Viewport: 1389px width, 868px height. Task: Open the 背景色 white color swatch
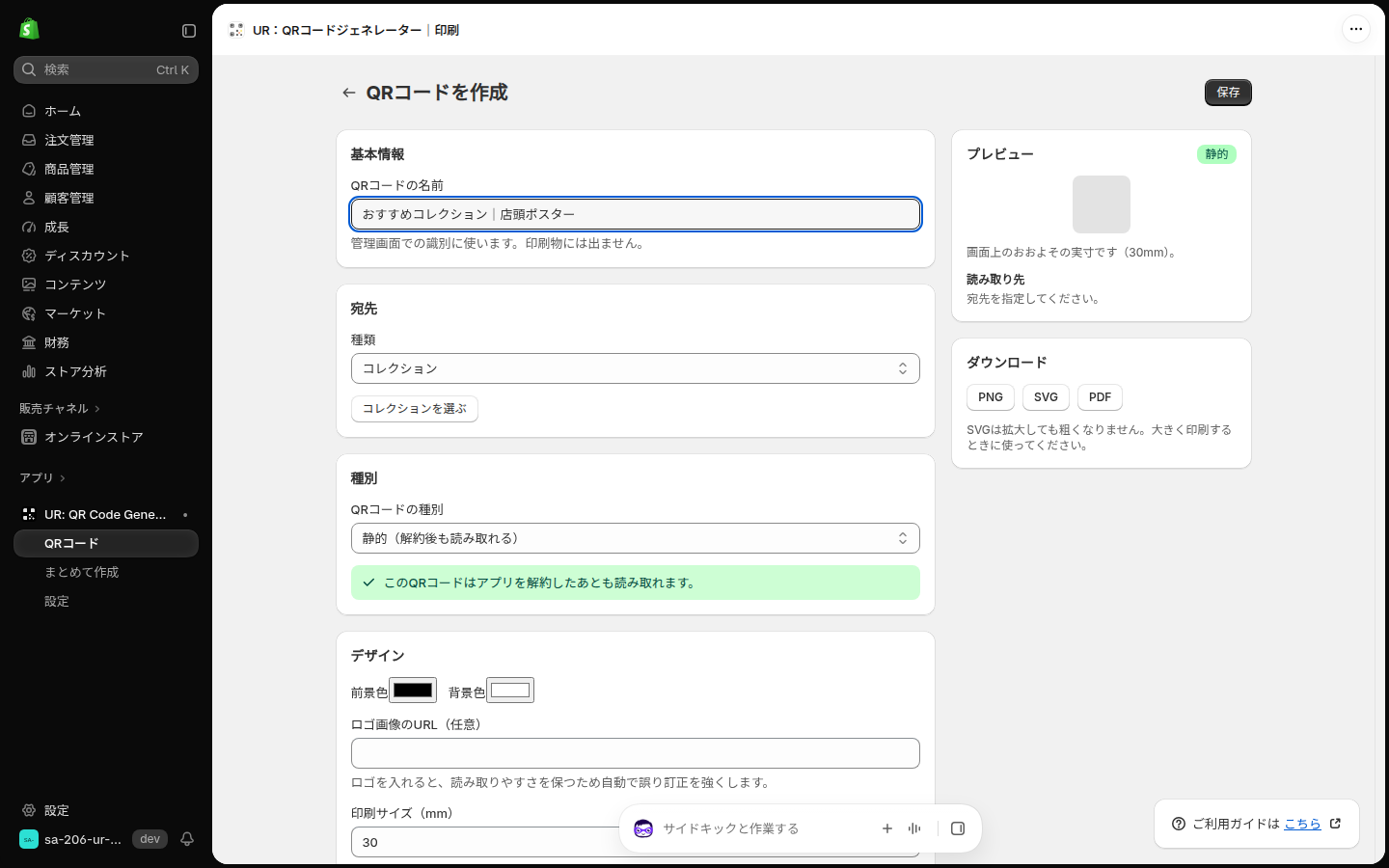510,691
